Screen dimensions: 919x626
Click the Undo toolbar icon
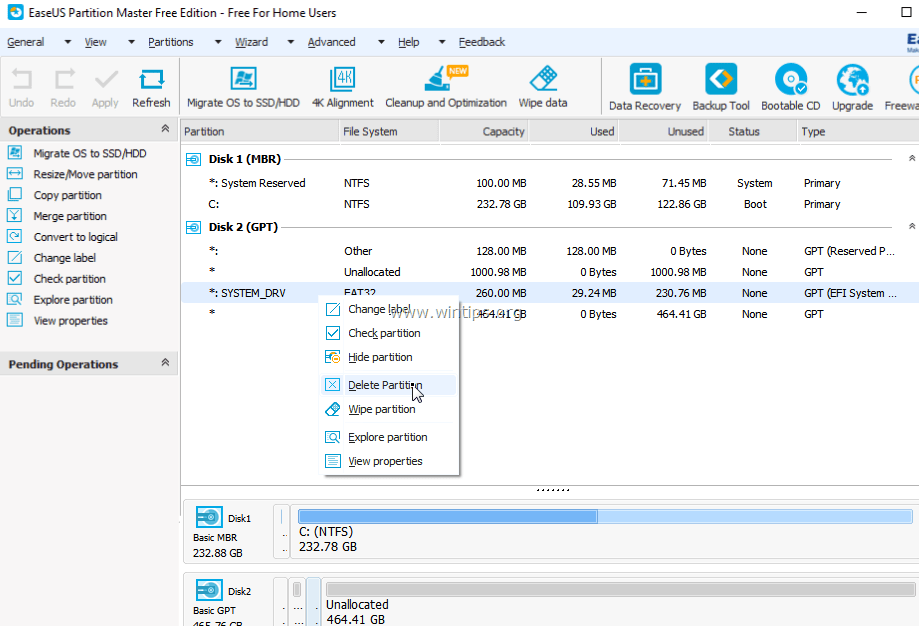pyautogui.click(x=22, y=88)
